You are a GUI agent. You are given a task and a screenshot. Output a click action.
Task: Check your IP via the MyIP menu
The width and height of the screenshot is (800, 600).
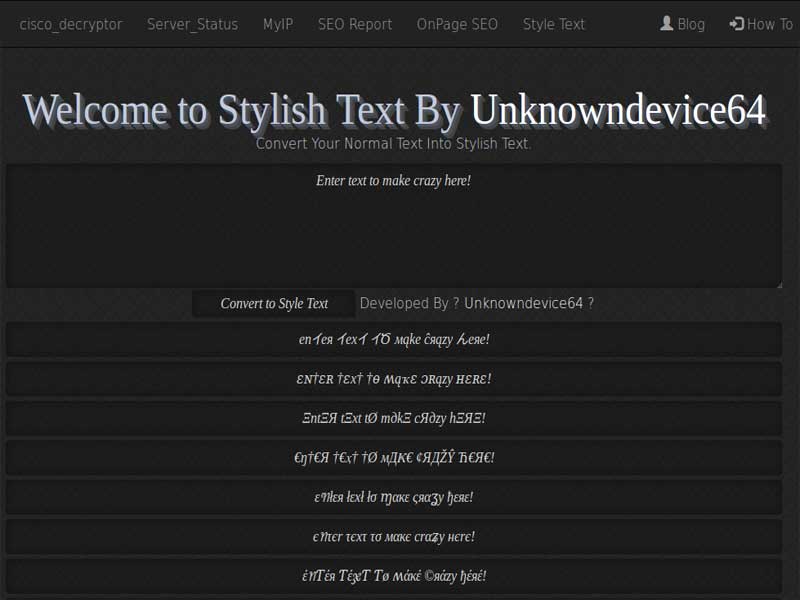pyautogui.click(x=277, y=24)
